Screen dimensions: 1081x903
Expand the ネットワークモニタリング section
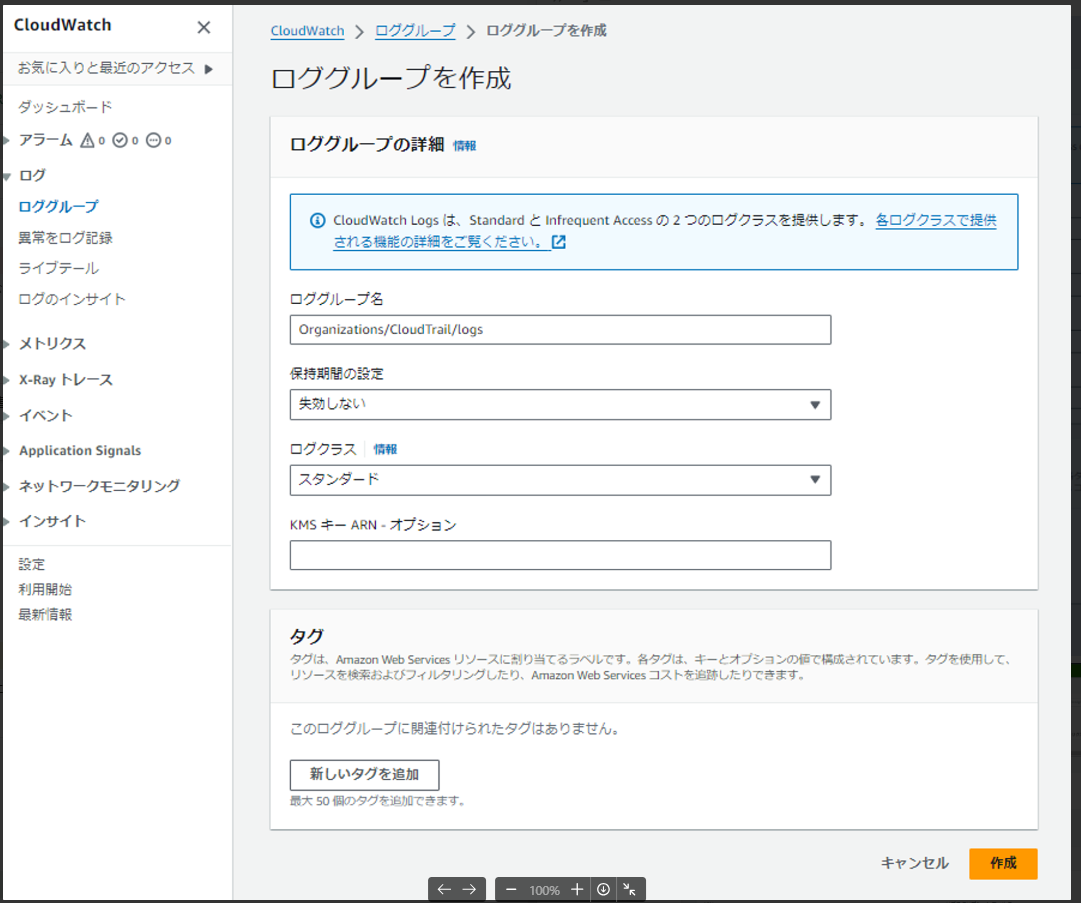click(6, 487)
